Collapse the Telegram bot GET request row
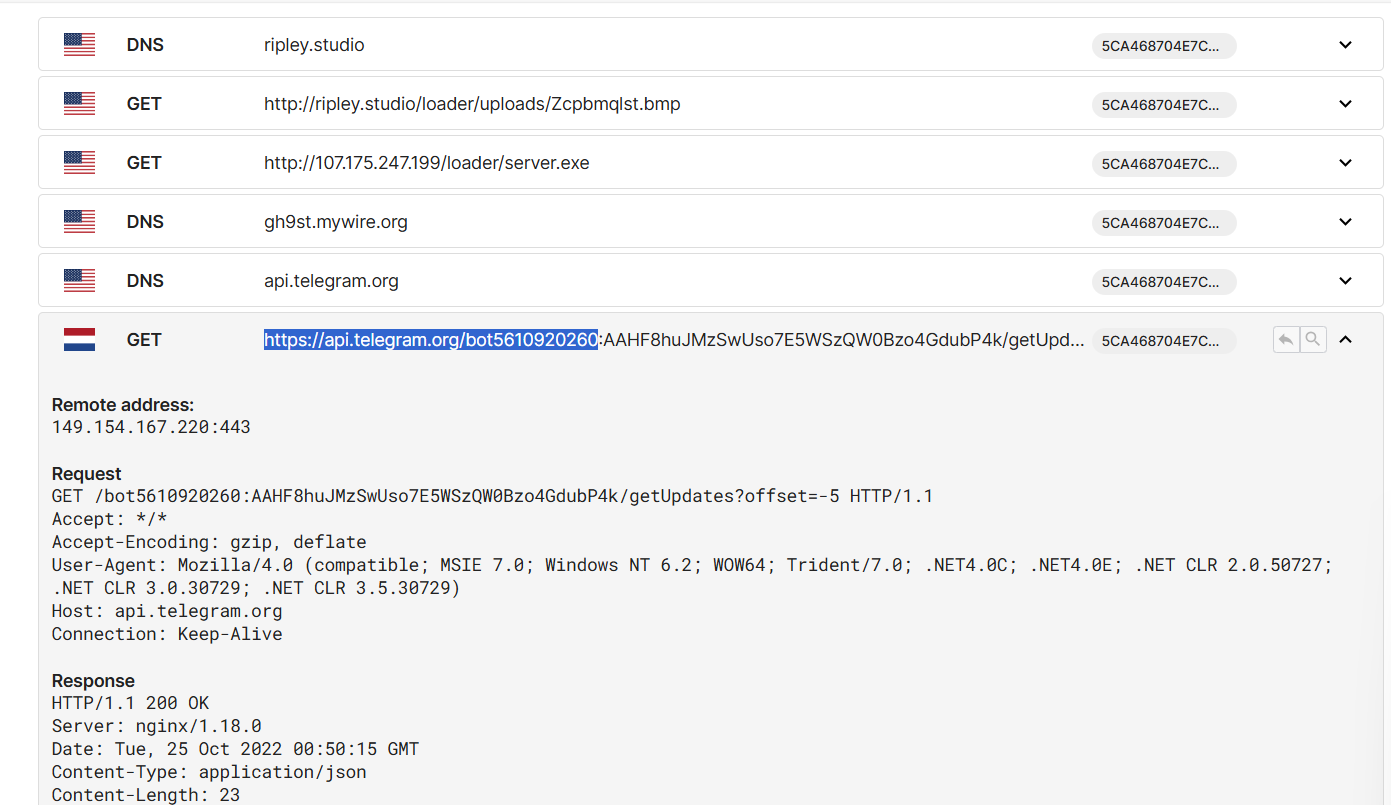Viewport: 1391px width, 805px height. point(1345,340)
